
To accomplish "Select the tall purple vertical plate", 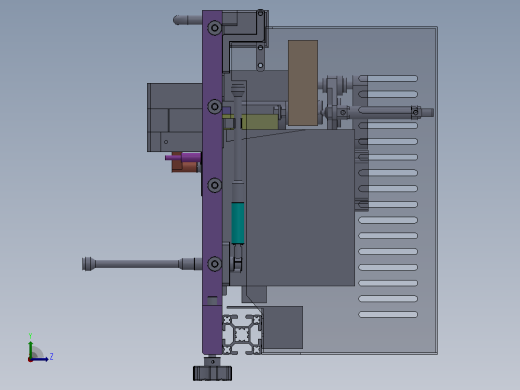I will pos(212,182).
